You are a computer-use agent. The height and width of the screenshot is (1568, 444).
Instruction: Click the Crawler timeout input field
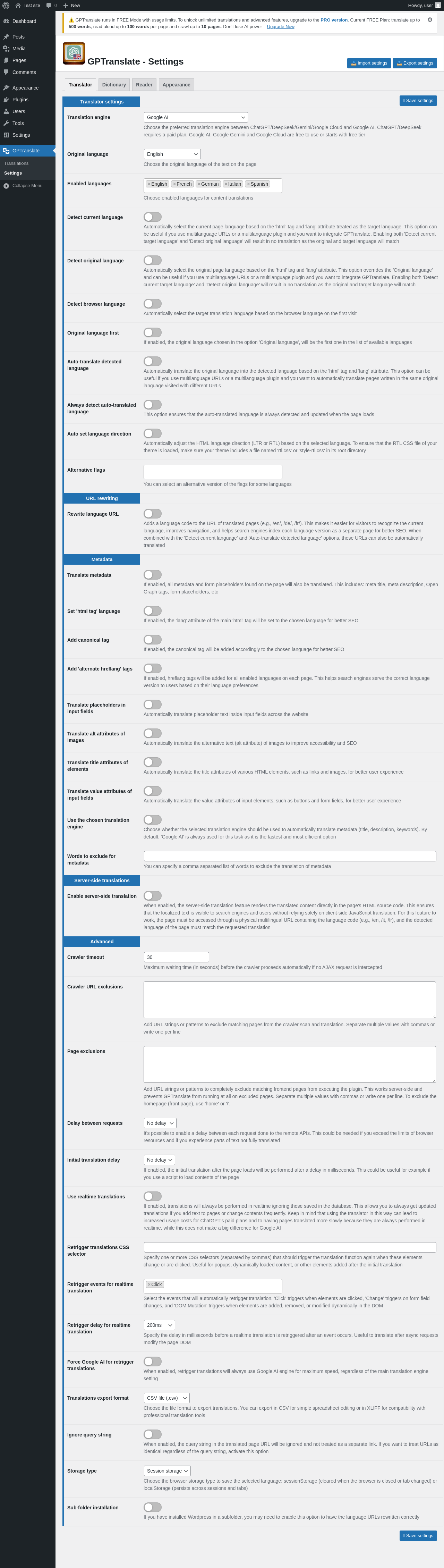(x=176, y=957)
